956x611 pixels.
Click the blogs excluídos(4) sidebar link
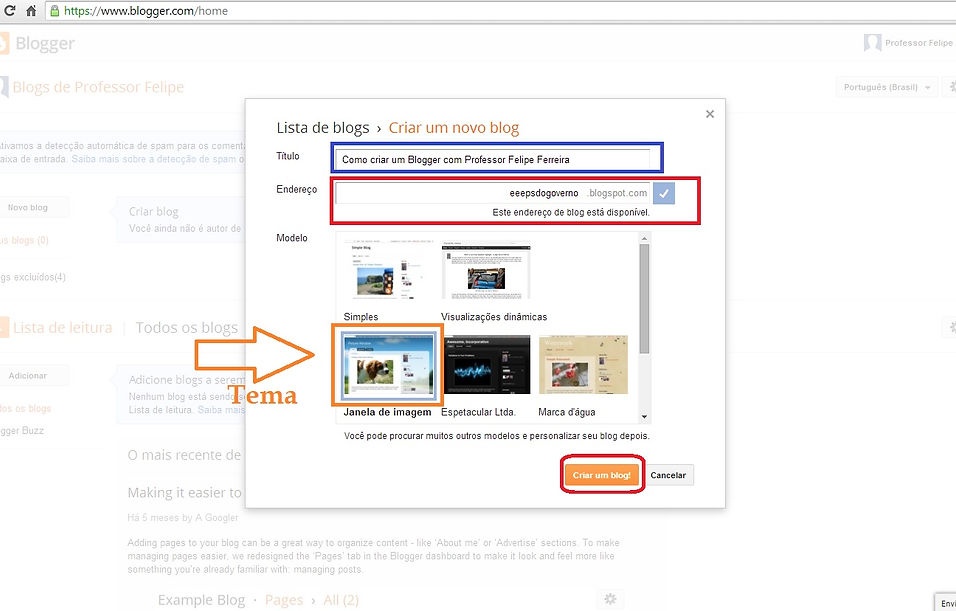pyautogui.click(x=33, y=277)
